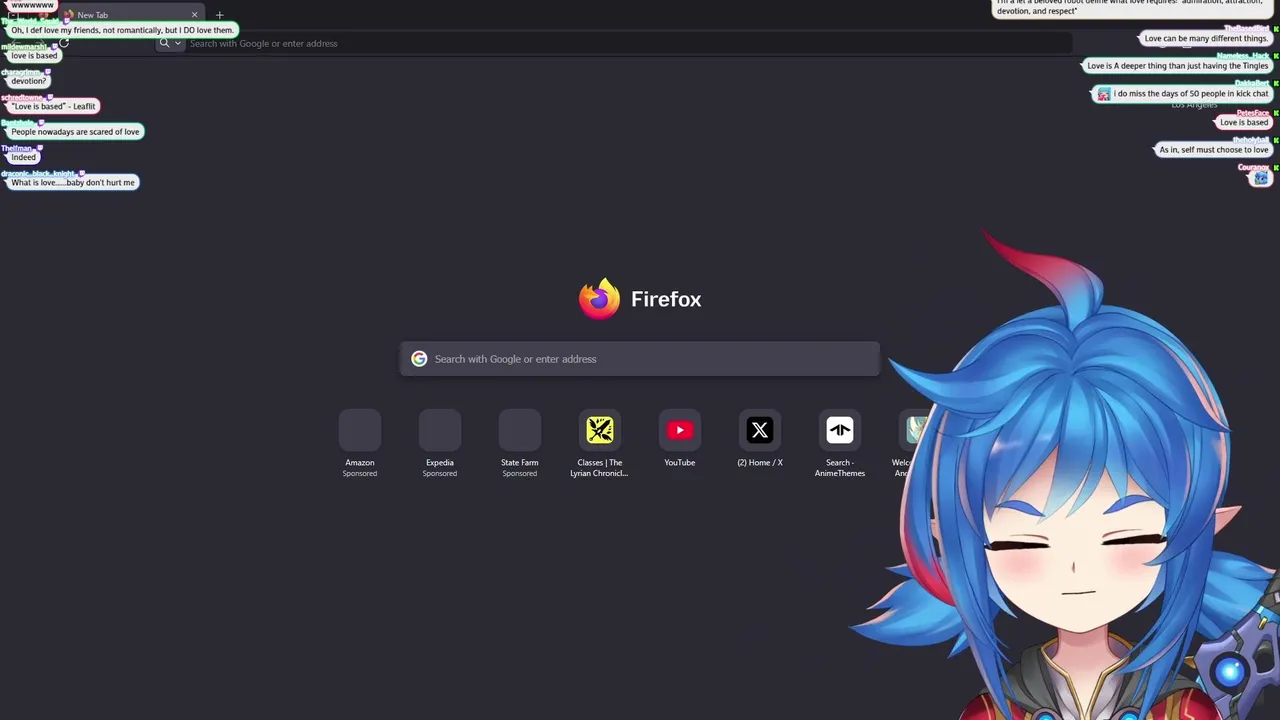Click the center Search with Google field

(x=640, y=359)
